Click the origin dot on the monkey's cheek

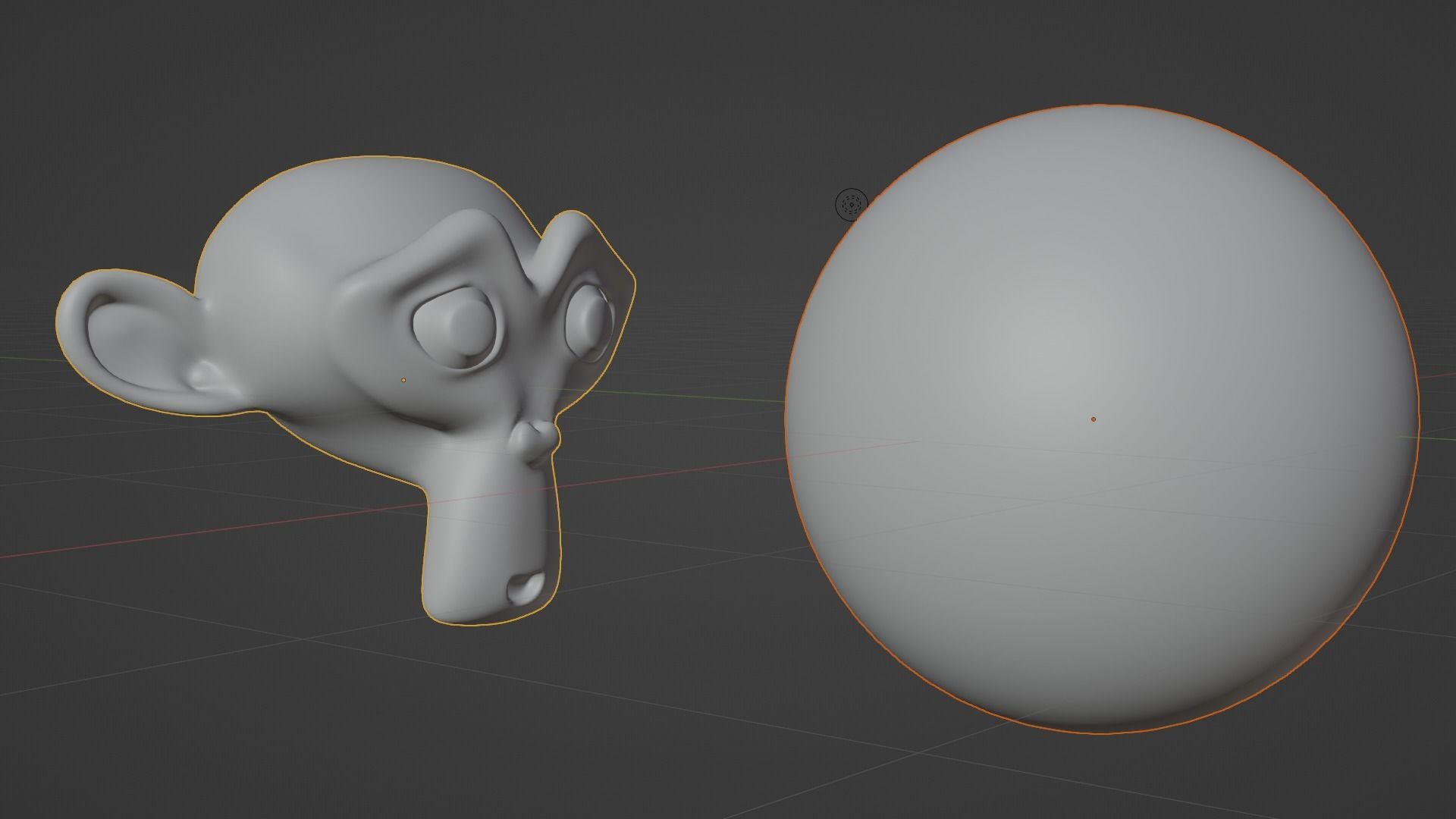coord(403,380)
